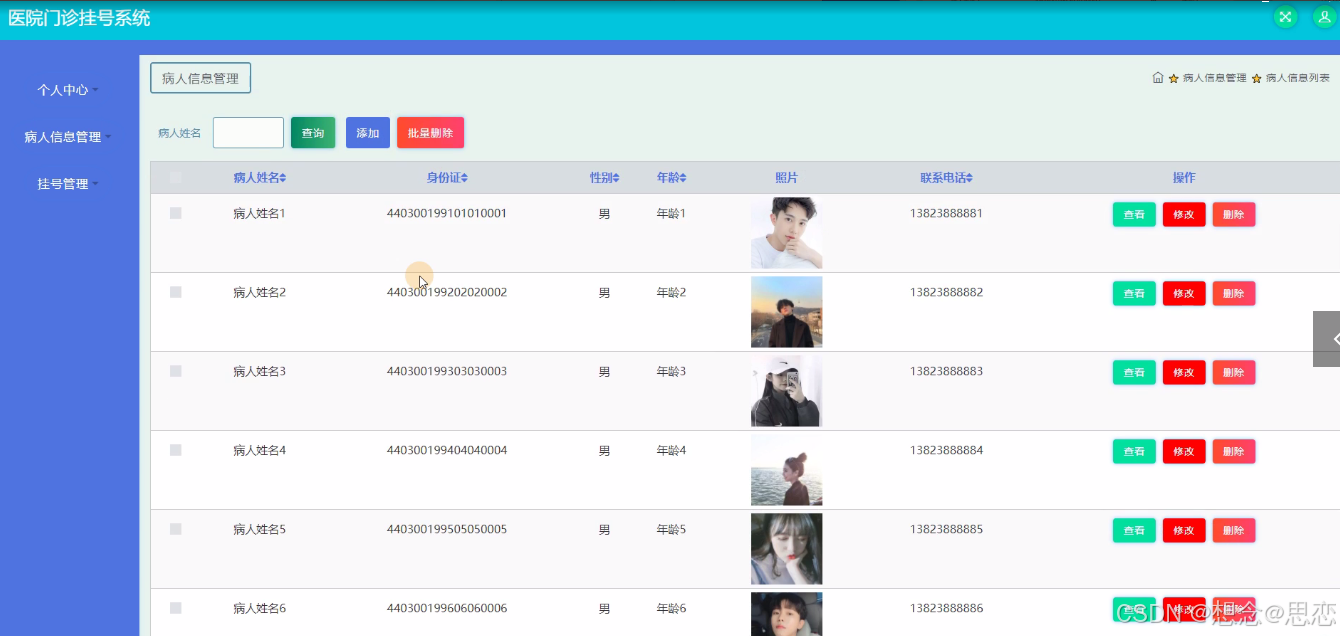Viewport: 1340px width, 636px height.
Task: Click 查看 for 病人姓名4
Action: 1134,452
